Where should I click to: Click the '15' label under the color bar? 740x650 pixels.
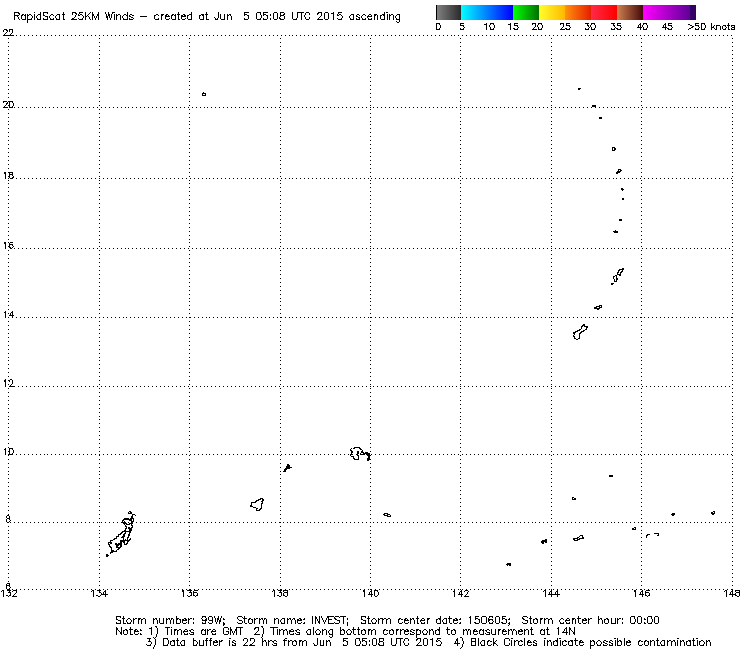point(513,27)
